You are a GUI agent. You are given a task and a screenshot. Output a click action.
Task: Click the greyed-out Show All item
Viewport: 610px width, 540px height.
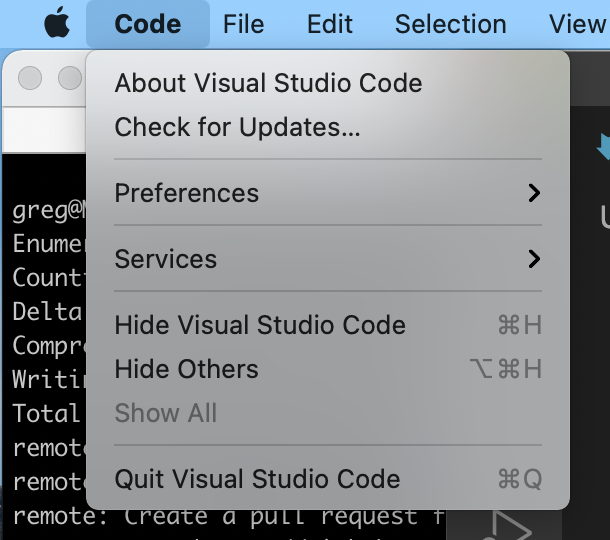pyautogui.click(x=166, y=413)
